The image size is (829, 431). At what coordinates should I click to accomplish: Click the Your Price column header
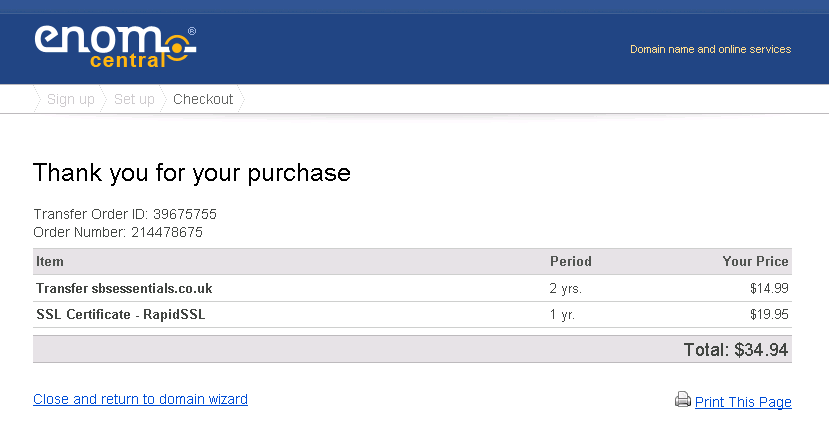pos(755,261)
